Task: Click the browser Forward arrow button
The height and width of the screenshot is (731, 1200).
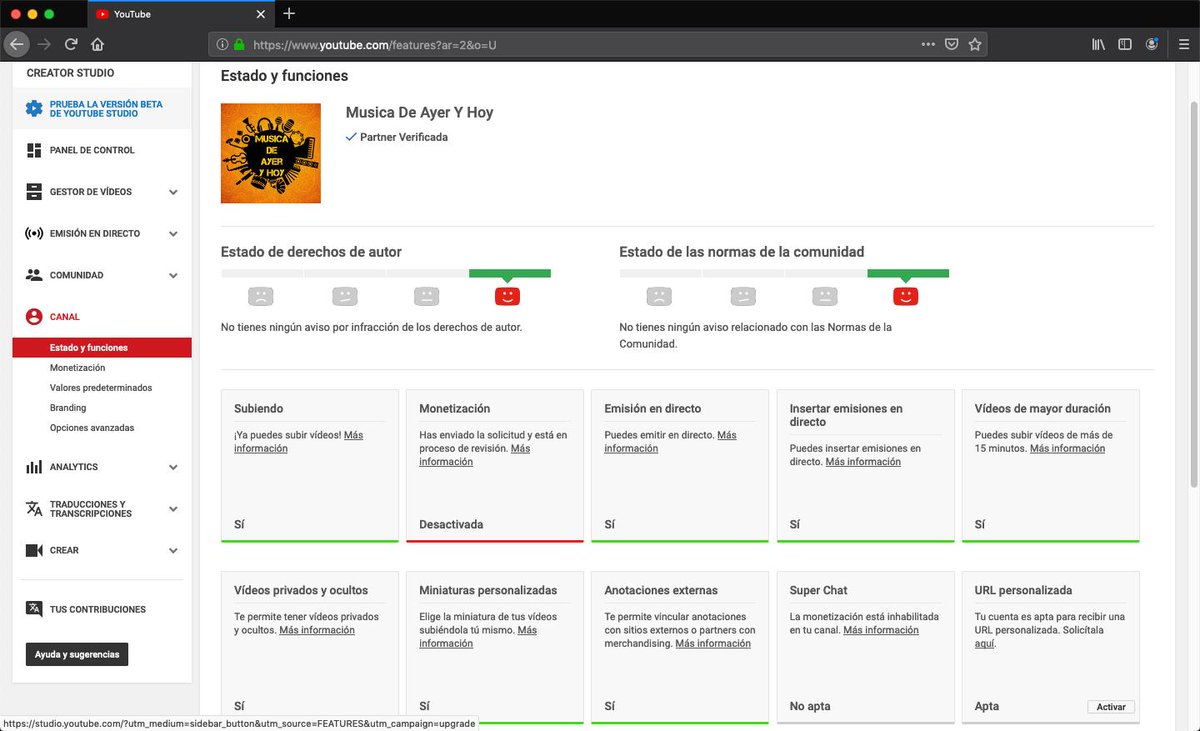Action: coord(44,44)
